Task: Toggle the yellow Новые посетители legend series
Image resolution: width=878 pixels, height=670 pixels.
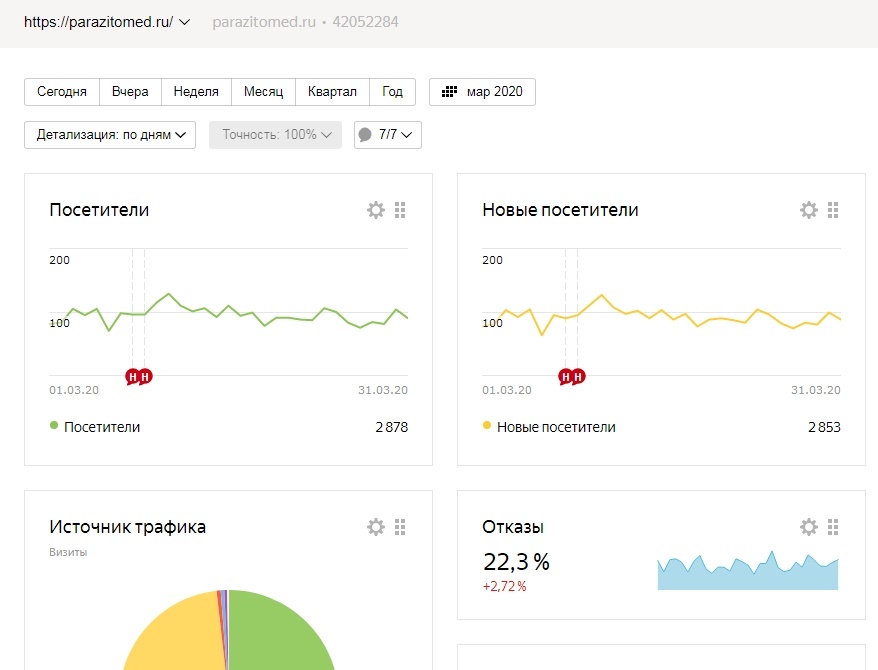Action: pos(548,427)
